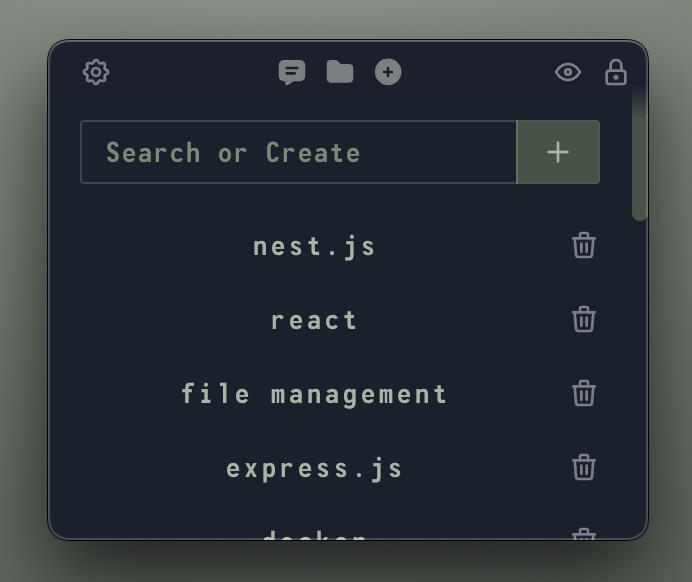Delete react with its trash icon
The image size is (692, 582).
tap(584, 319)
